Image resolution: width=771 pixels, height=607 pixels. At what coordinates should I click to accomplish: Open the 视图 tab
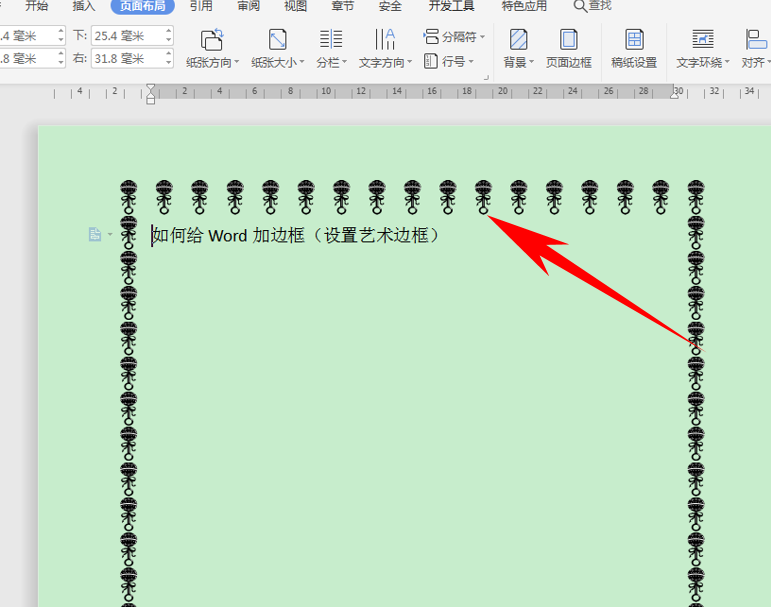[x=296, y=6]
